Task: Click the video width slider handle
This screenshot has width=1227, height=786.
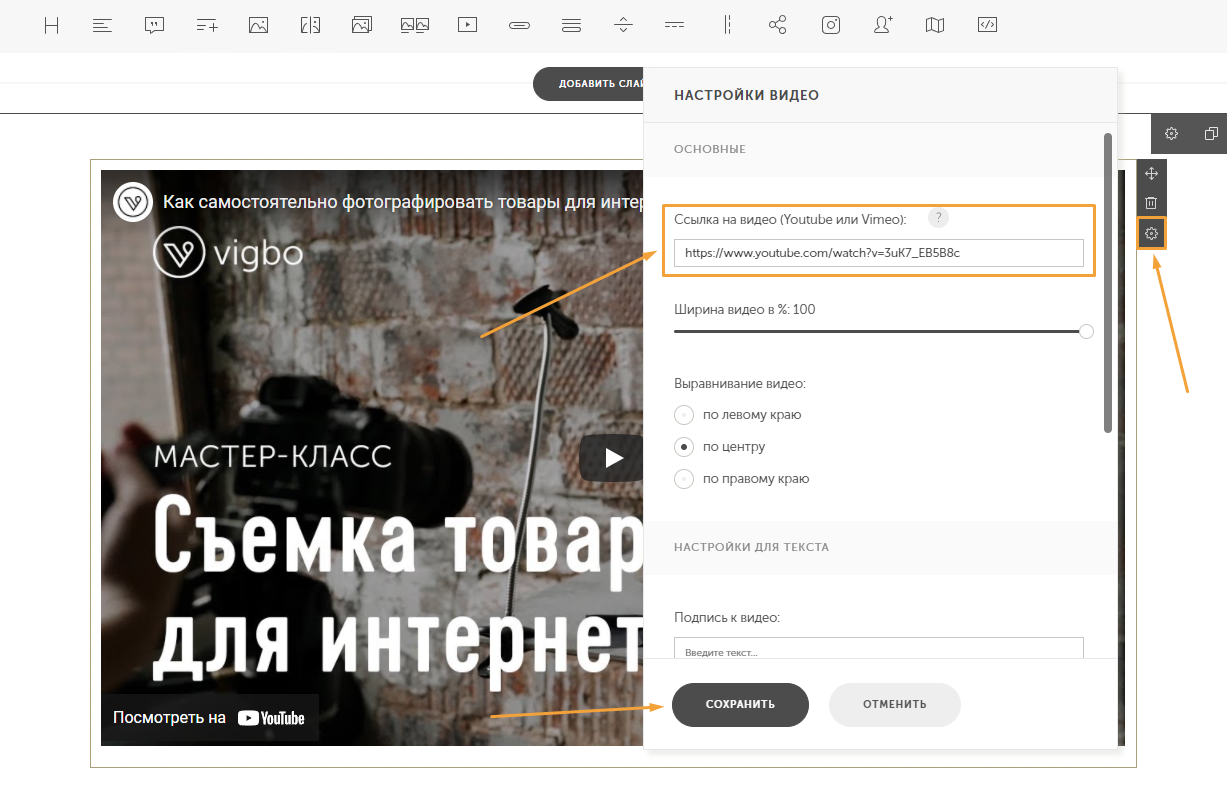Action: [1086, 332]
